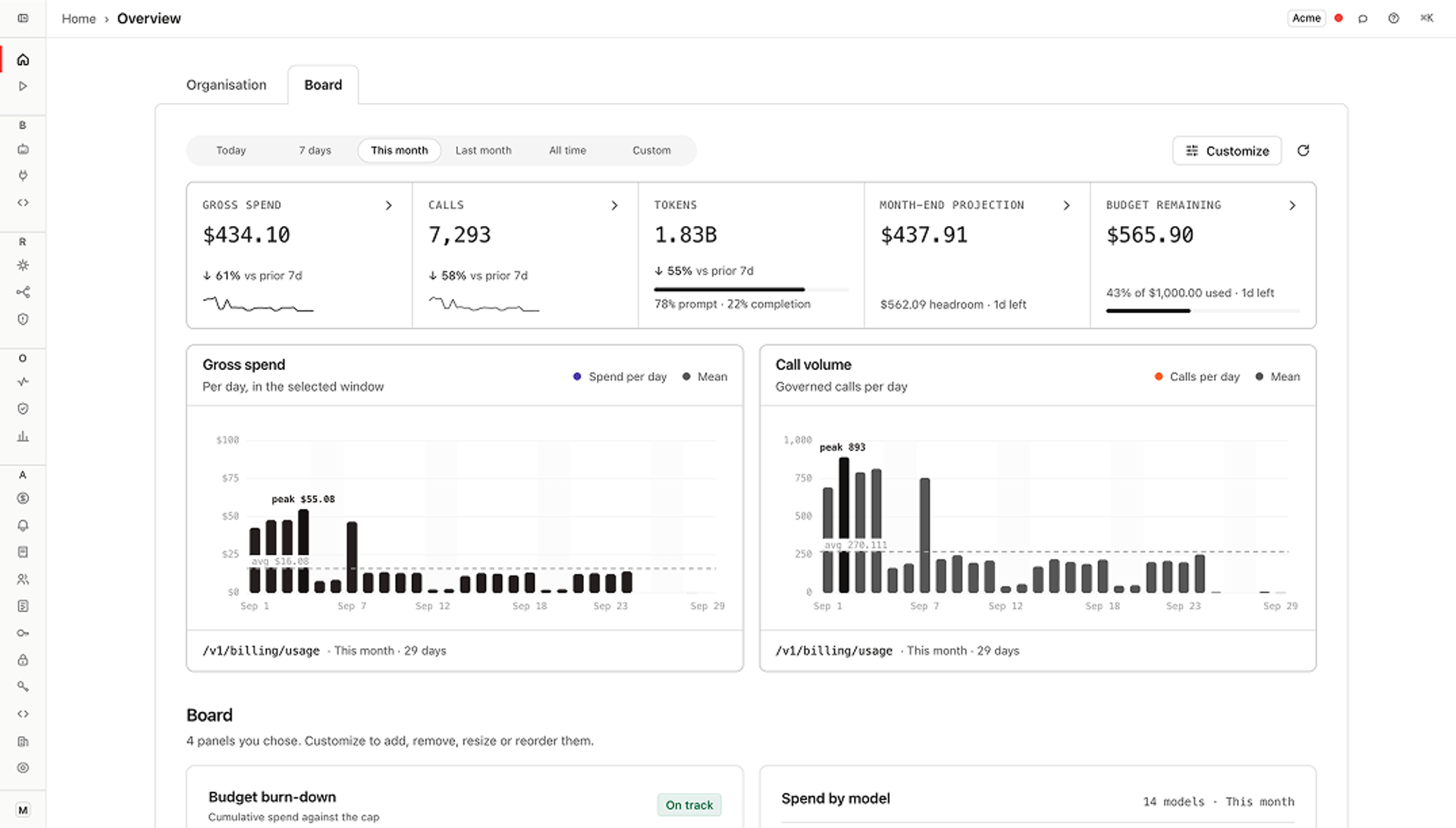Image resolution: width=1456 pixels, height=828 pixels.
Task: Open the command palette ⌘K shortcut
Action: coord(1426,18)
